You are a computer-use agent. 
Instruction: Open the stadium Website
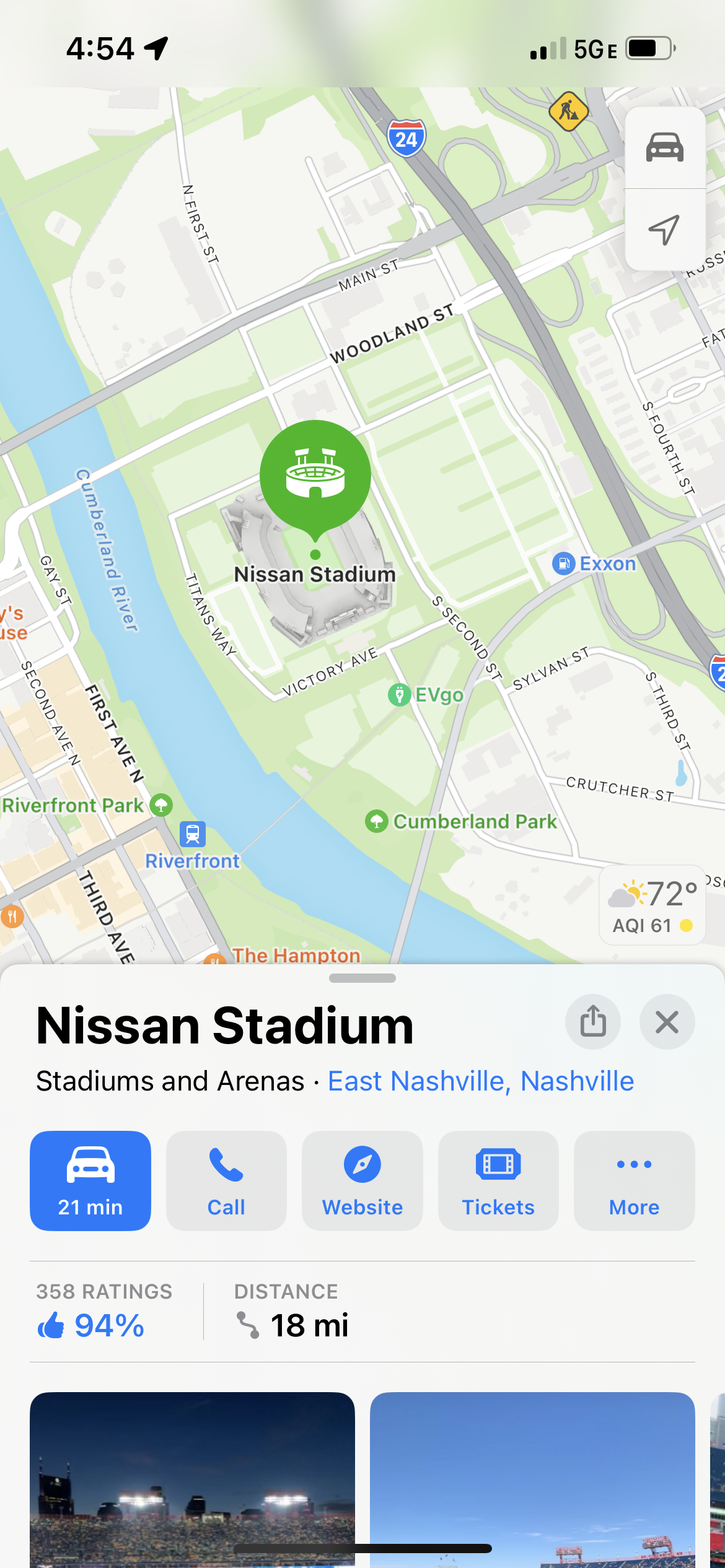point(362,1180)
